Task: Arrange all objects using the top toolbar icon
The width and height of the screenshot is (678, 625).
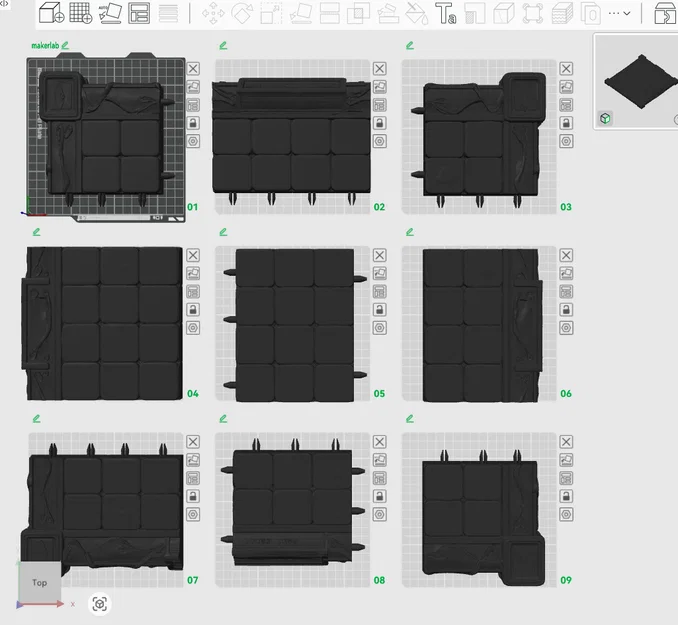Action: tap(139, 13)
